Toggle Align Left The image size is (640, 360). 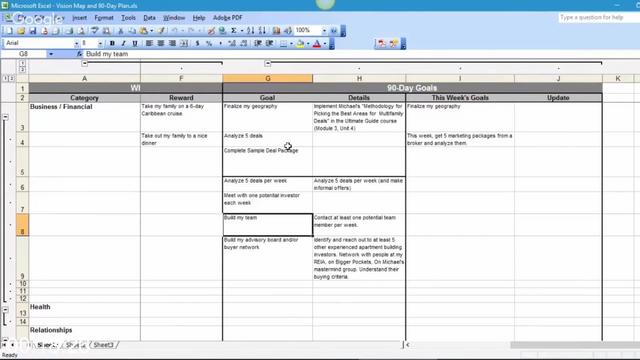(149, 43)
